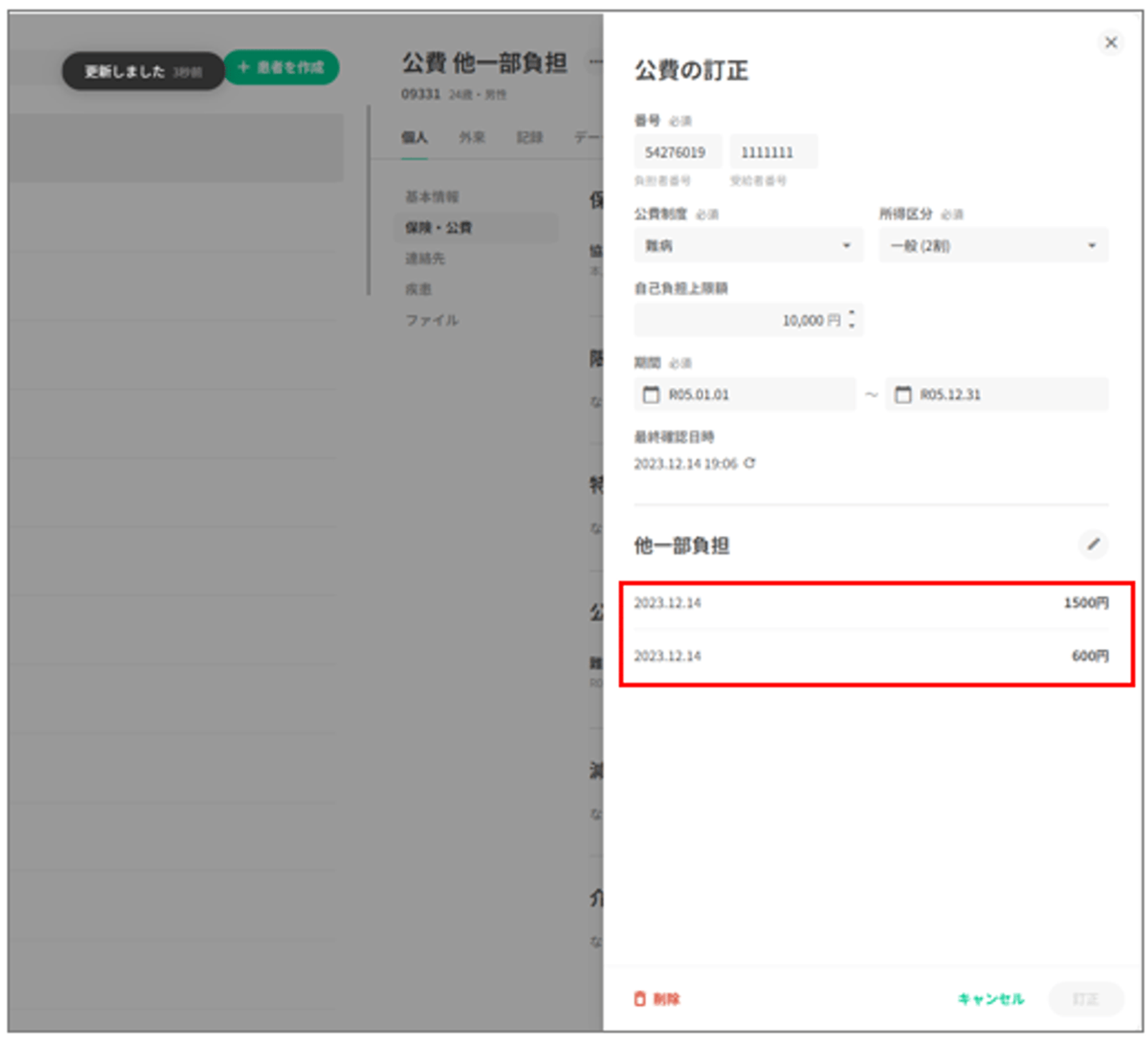Open 連絡先 in the side menu

pyautogui.click(x=425, y=258)
